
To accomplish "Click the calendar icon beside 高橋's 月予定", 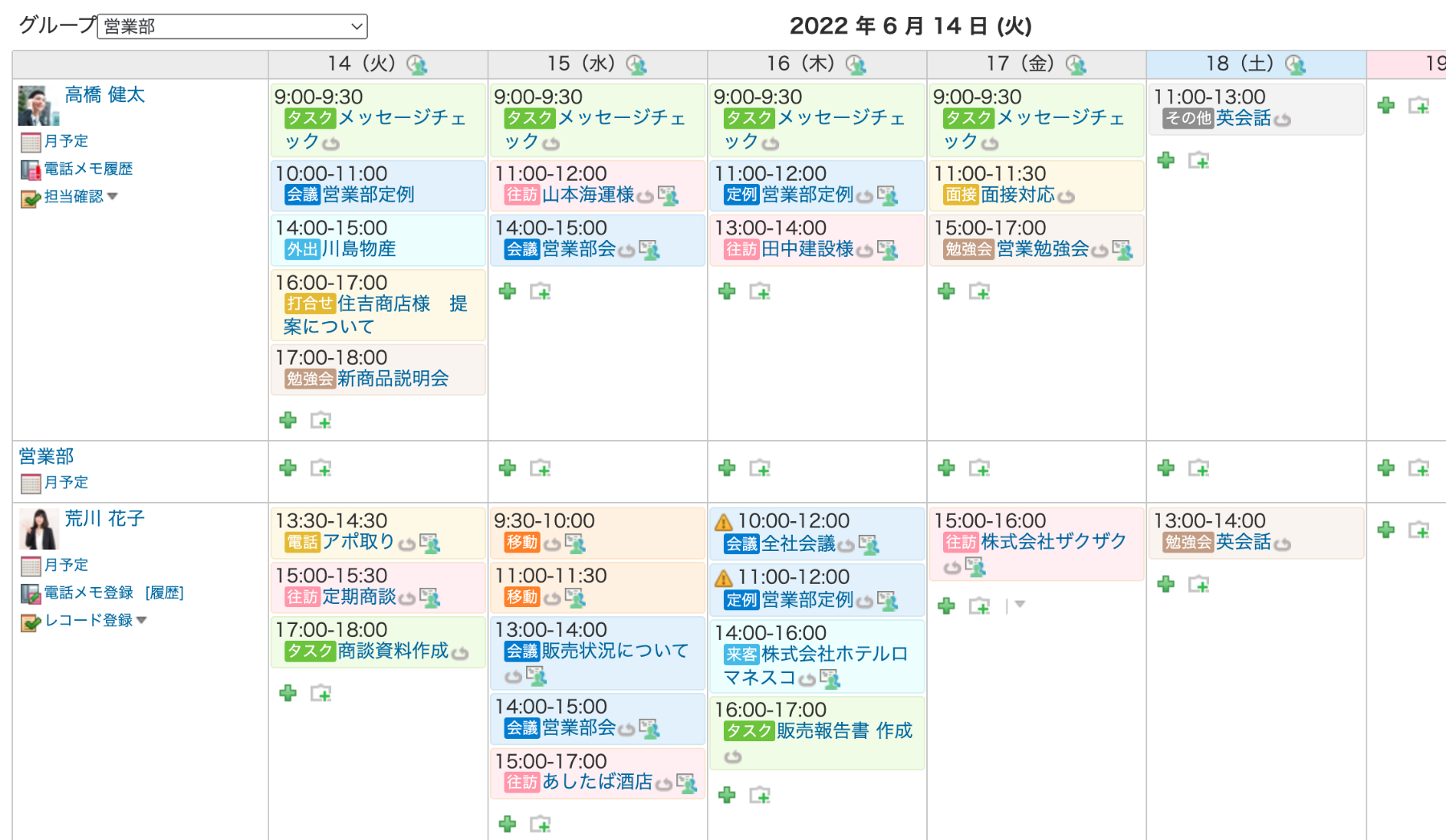I will pos(31,142).
